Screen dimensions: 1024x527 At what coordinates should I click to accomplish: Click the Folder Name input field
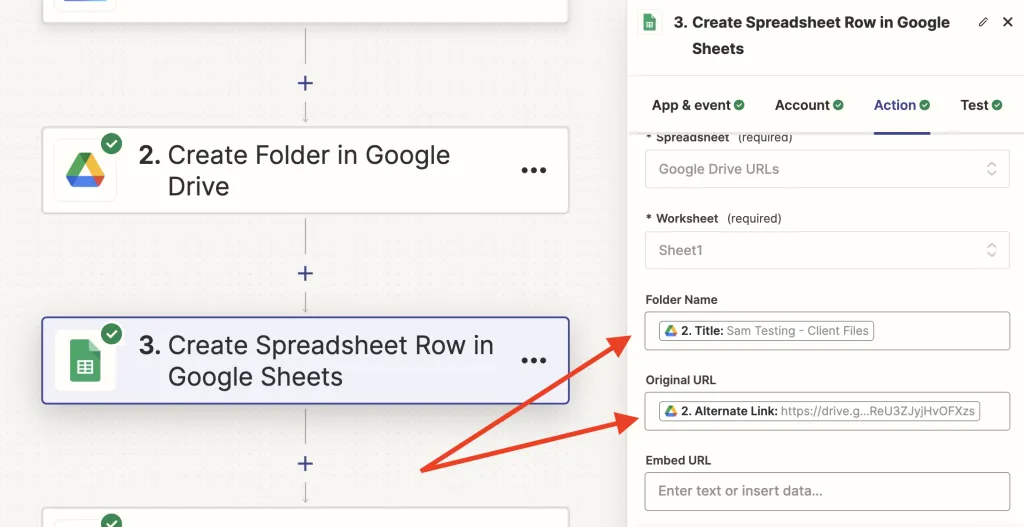click(827, 331)
